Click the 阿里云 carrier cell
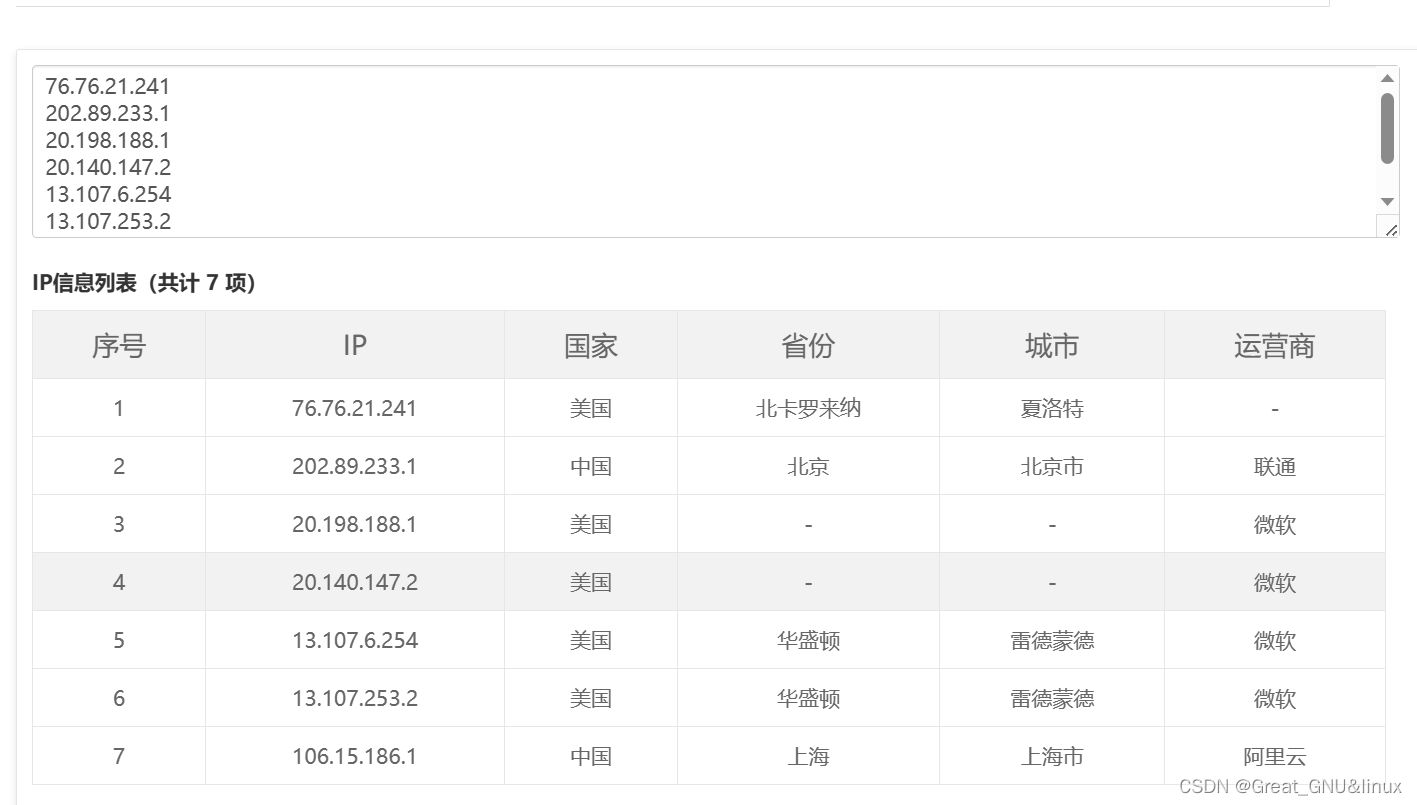This screenshot has height=805, width=1417. [x=1275, y=756]
